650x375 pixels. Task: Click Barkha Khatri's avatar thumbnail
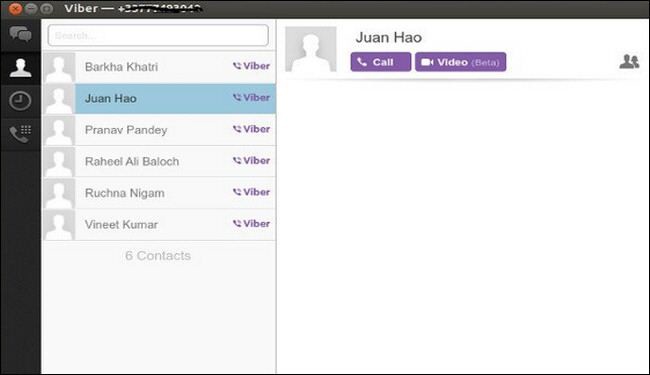(x=59, y=67)
